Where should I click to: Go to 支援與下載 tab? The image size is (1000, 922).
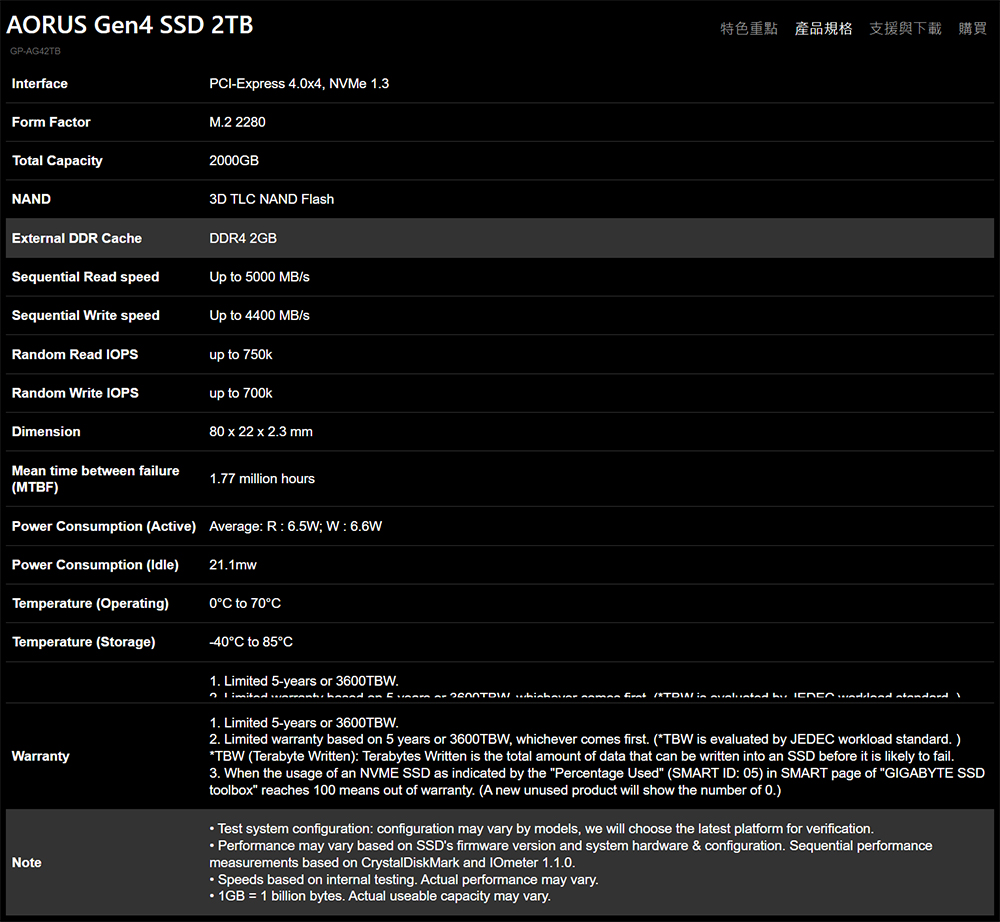(x=905, y=29)
